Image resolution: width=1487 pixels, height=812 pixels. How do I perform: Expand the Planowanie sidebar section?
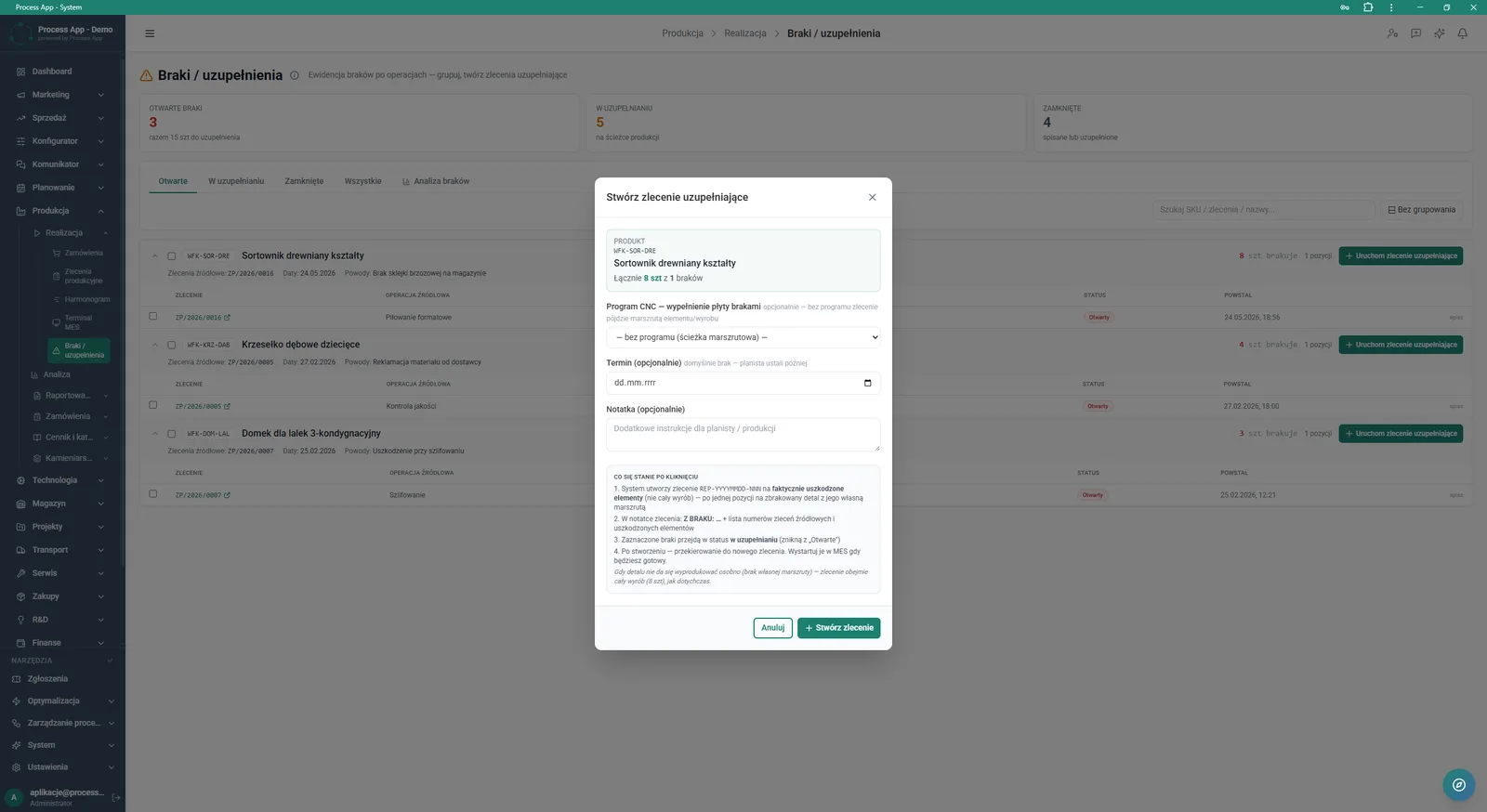coord(62,188)
